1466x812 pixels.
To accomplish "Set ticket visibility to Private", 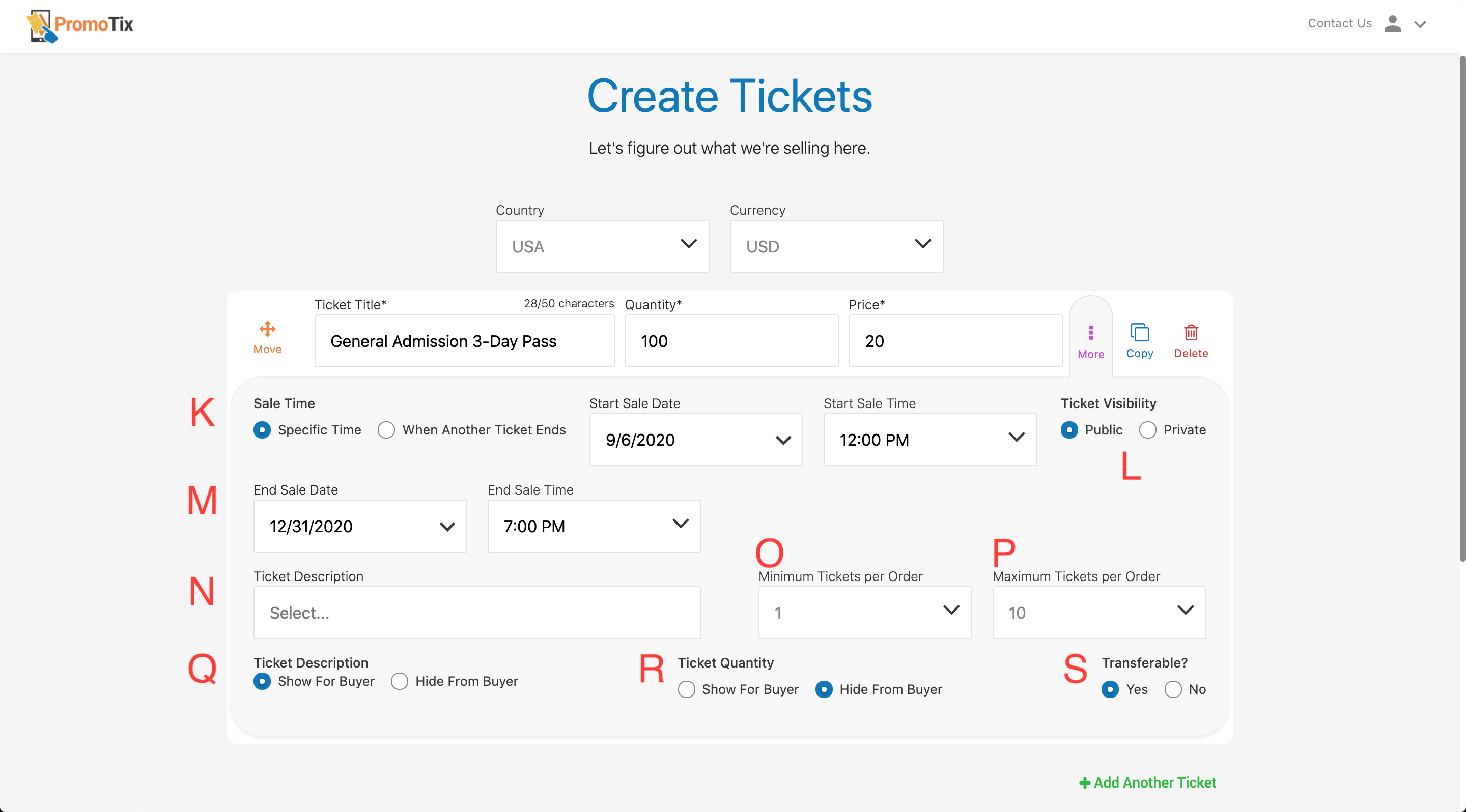I will (x=1147, y=430).
